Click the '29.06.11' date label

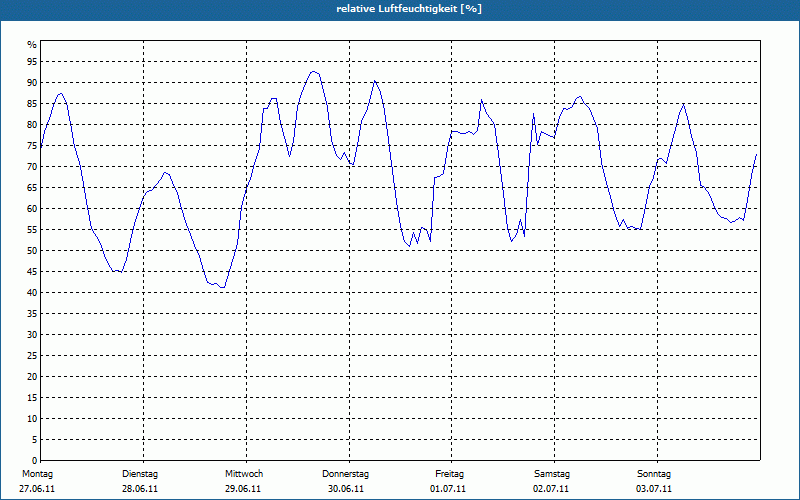(x=243, y=489)
